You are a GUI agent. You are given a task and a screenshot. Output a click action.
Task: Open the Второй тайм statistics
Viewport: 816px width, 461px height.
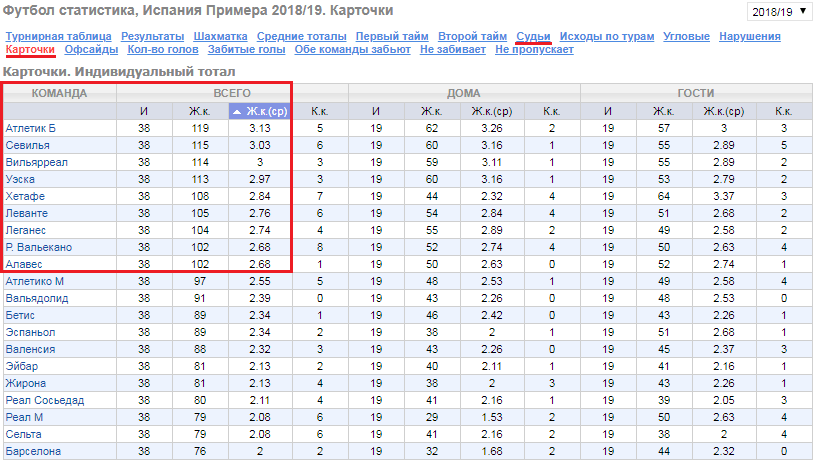pos(472,36)
